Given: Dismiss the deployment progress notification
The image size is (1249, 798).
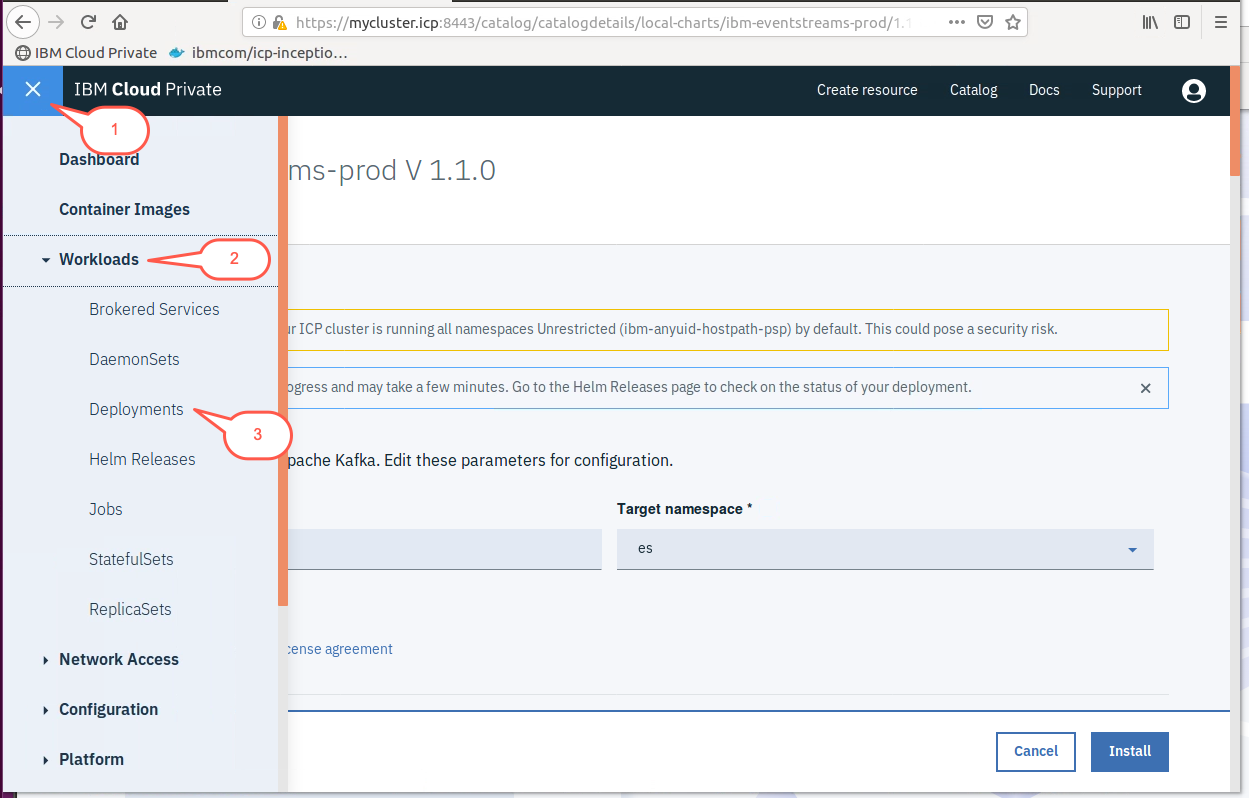Looking at the screenshot, I should click(x=1146, y=388).
